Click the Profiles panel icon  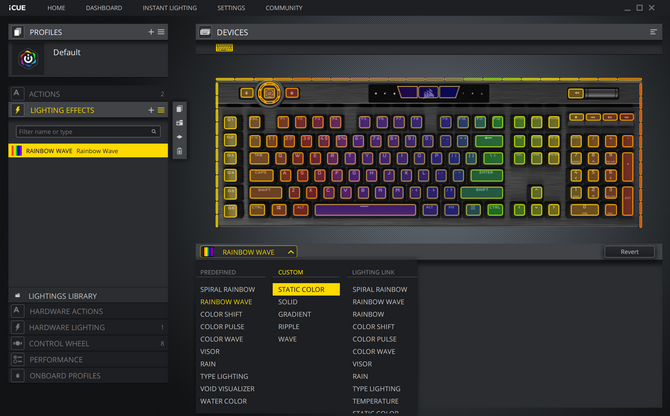[18, 32]
